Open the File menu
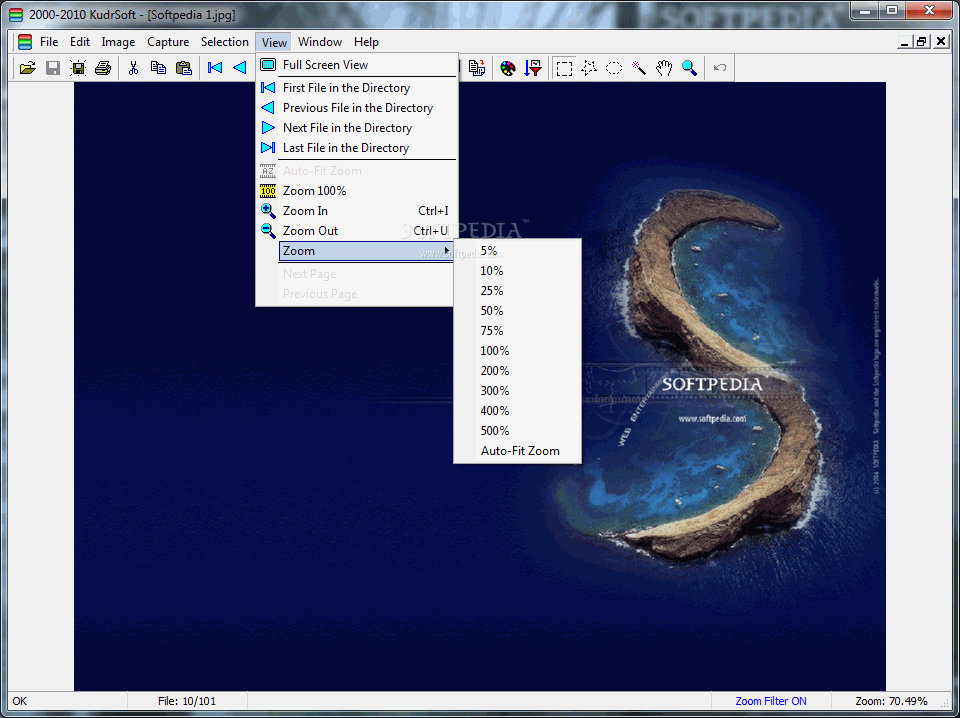The height and width of the screenshot is (718, 960). pos(49,42)
